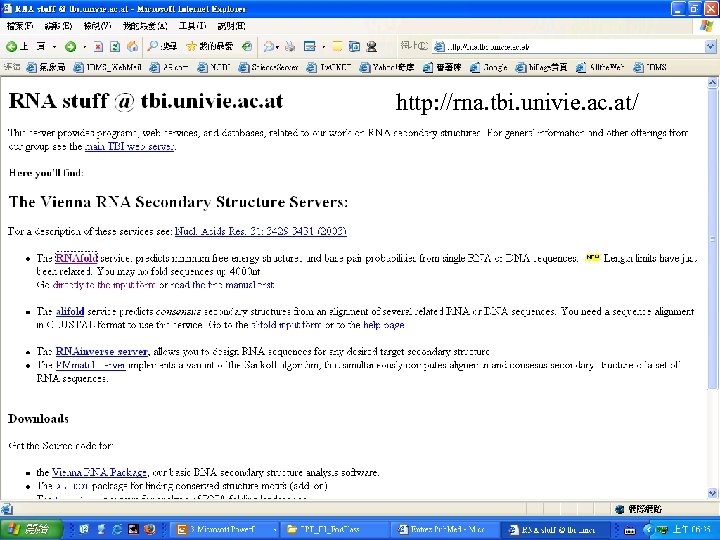Open the Back button history dropdown arrow
The height and width of the screenshot is (540, 720).
pos(54,46)
